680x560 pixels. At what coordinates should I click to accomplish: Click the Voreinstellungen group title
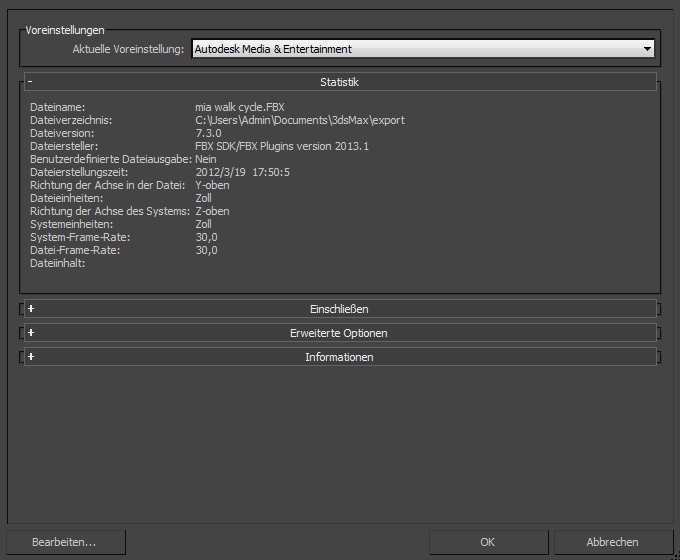point(65,30)
